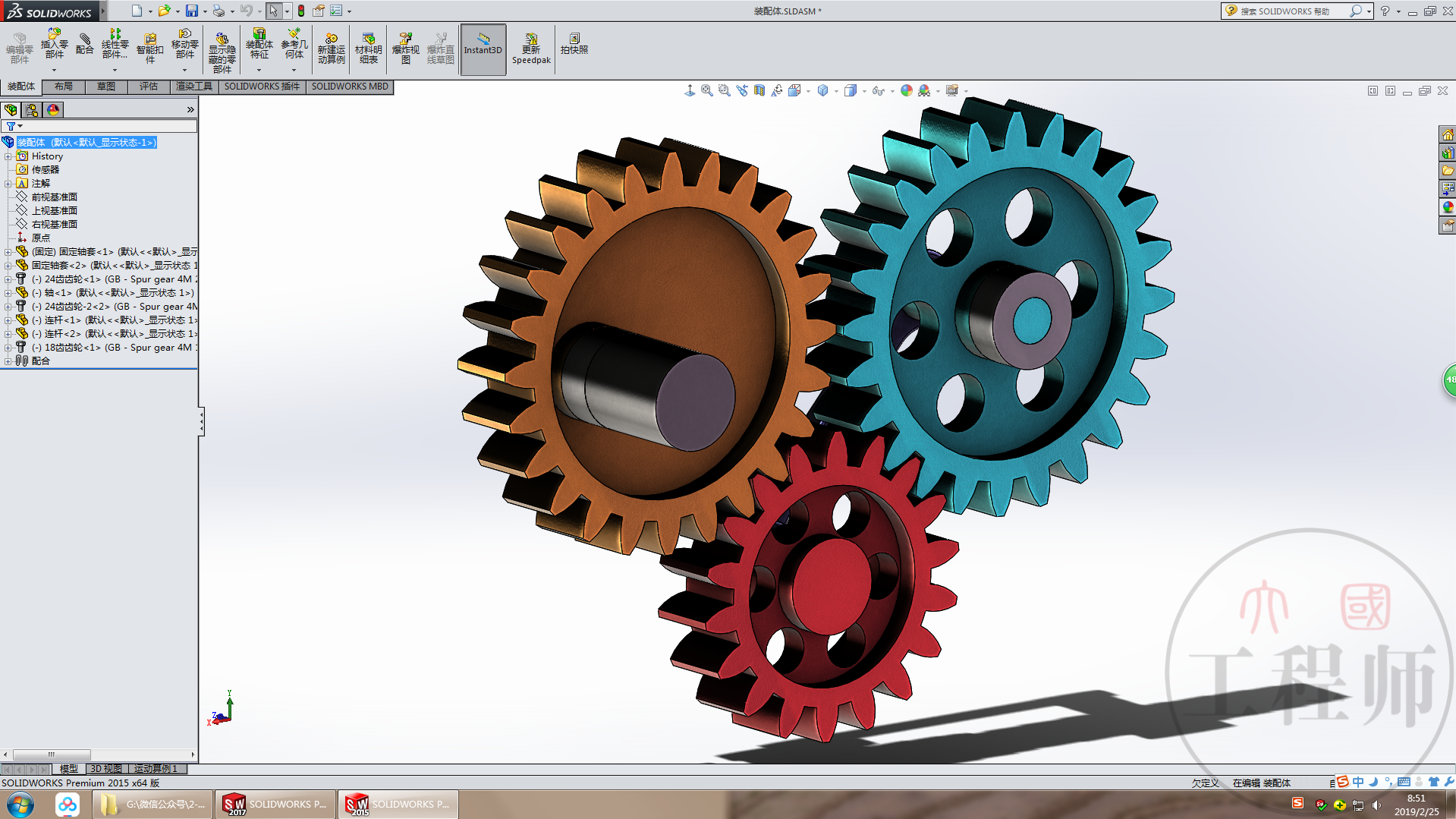Viewport: 1456px width, 819px height.
Task: Click Exploded View (爆炸视图) tool
Action: pyautogui.click(x=405, y=49)
